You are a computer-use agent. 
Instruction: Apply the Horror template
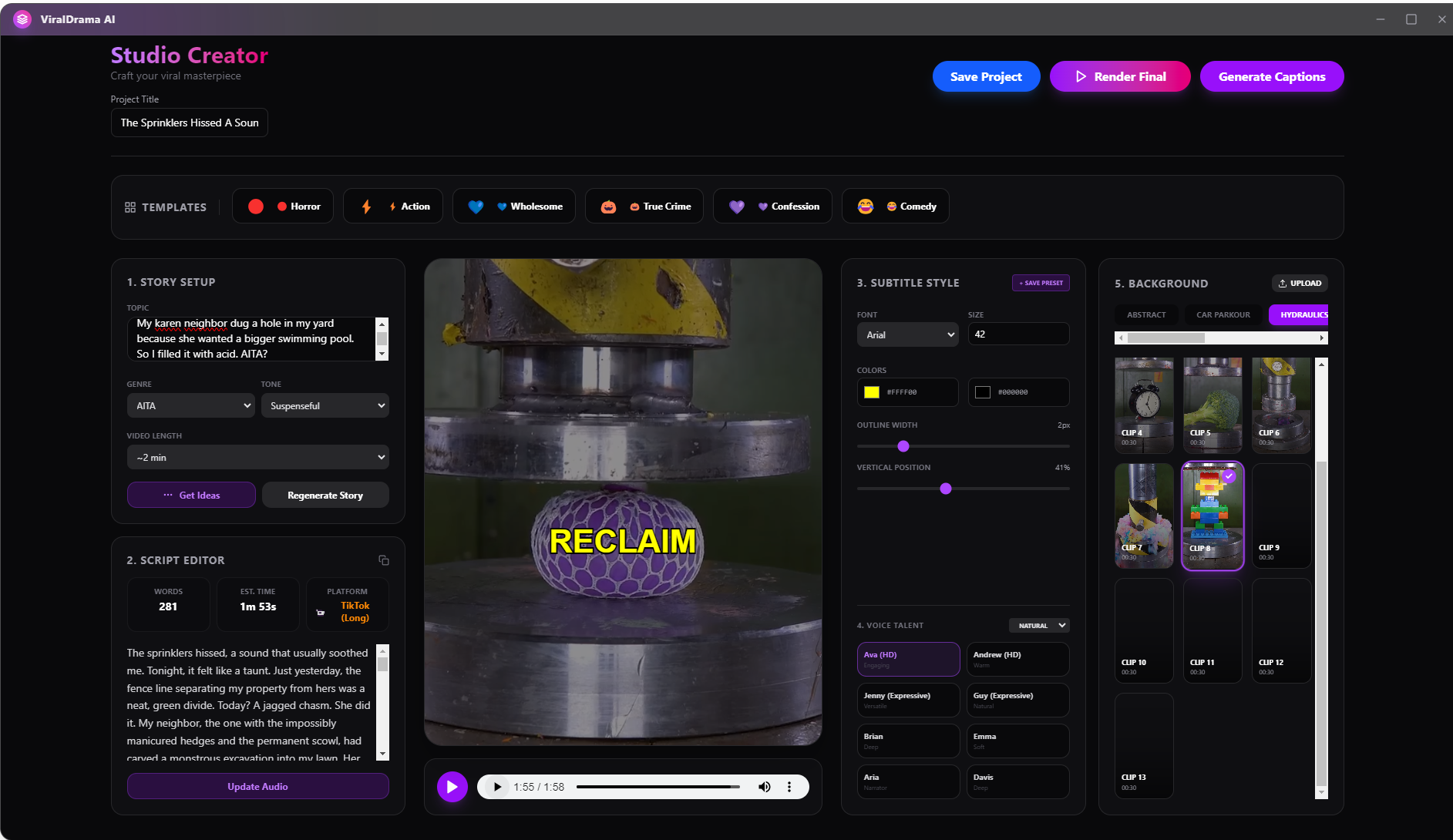point(283,207)
